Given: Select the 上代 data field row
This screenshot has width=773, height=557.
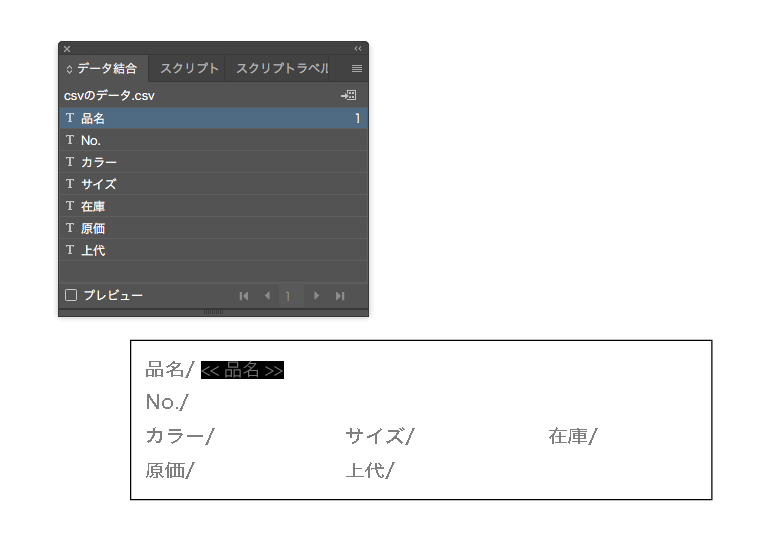Looking at the screenshot, I should 213,250.
